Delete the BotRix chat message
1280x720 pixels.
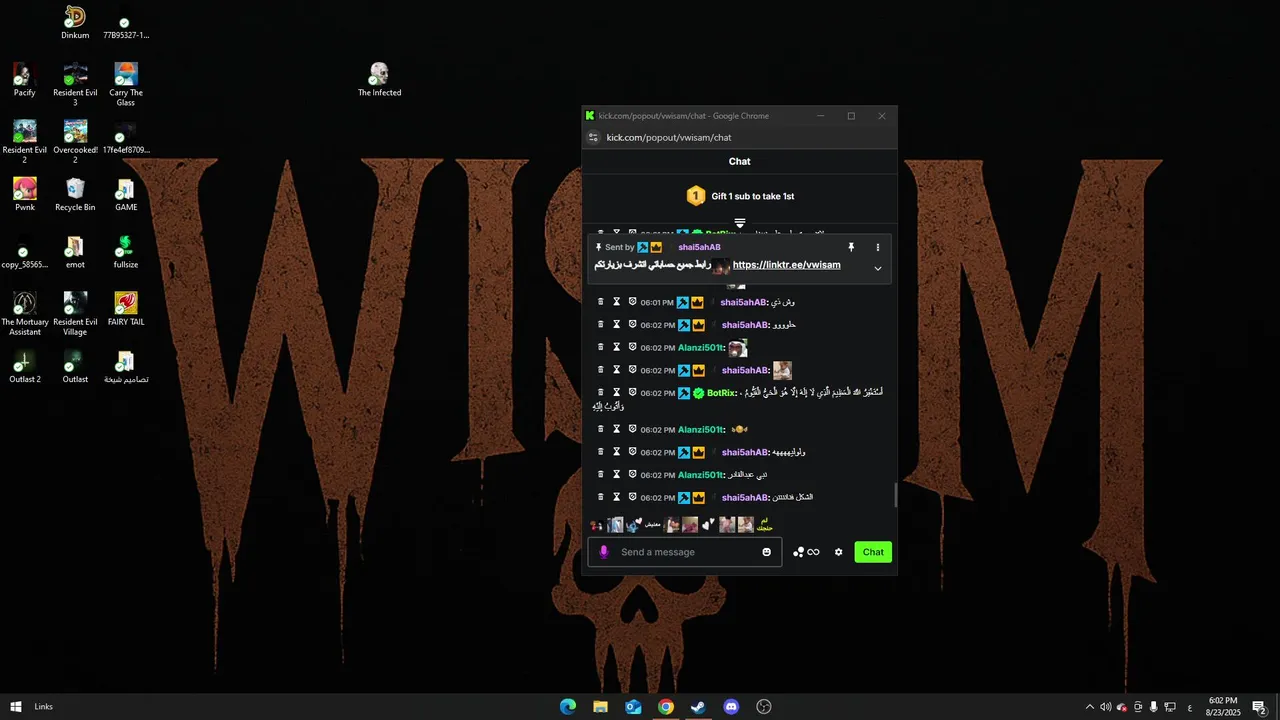[x=601, y=392]
